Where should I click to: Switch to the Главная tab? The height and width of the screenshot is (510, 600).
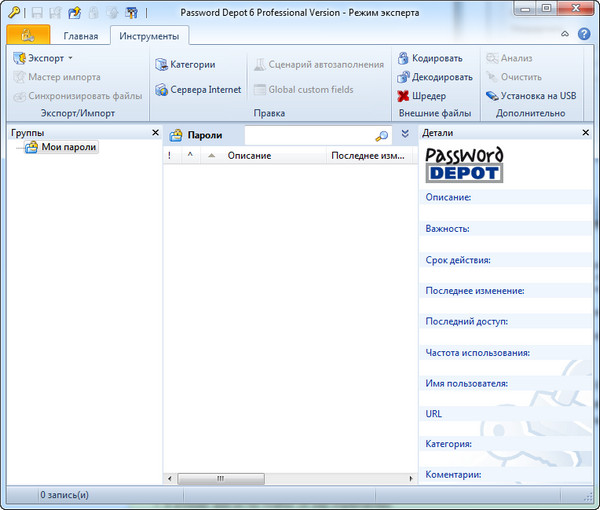[x=81, y=36]
